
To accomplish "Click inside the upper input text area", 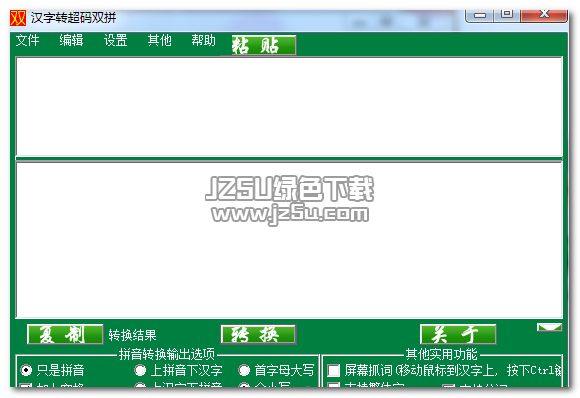I will pos(289,107).
